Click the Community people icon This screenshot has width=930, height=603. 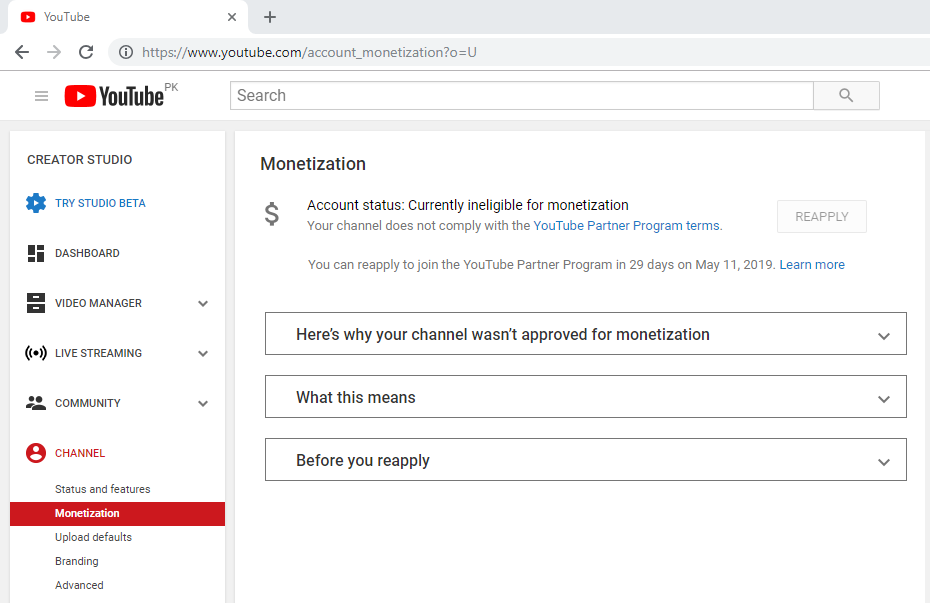coord(36,403)
